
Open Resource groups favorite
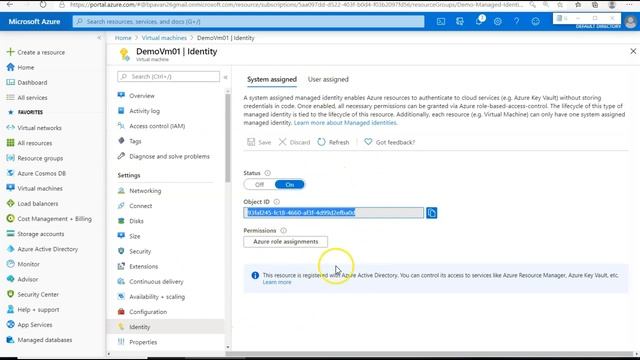click(35, 158)
